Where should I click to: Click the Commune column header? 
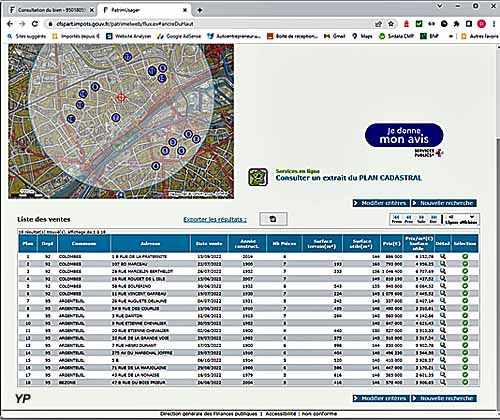[x=84, y=243]
